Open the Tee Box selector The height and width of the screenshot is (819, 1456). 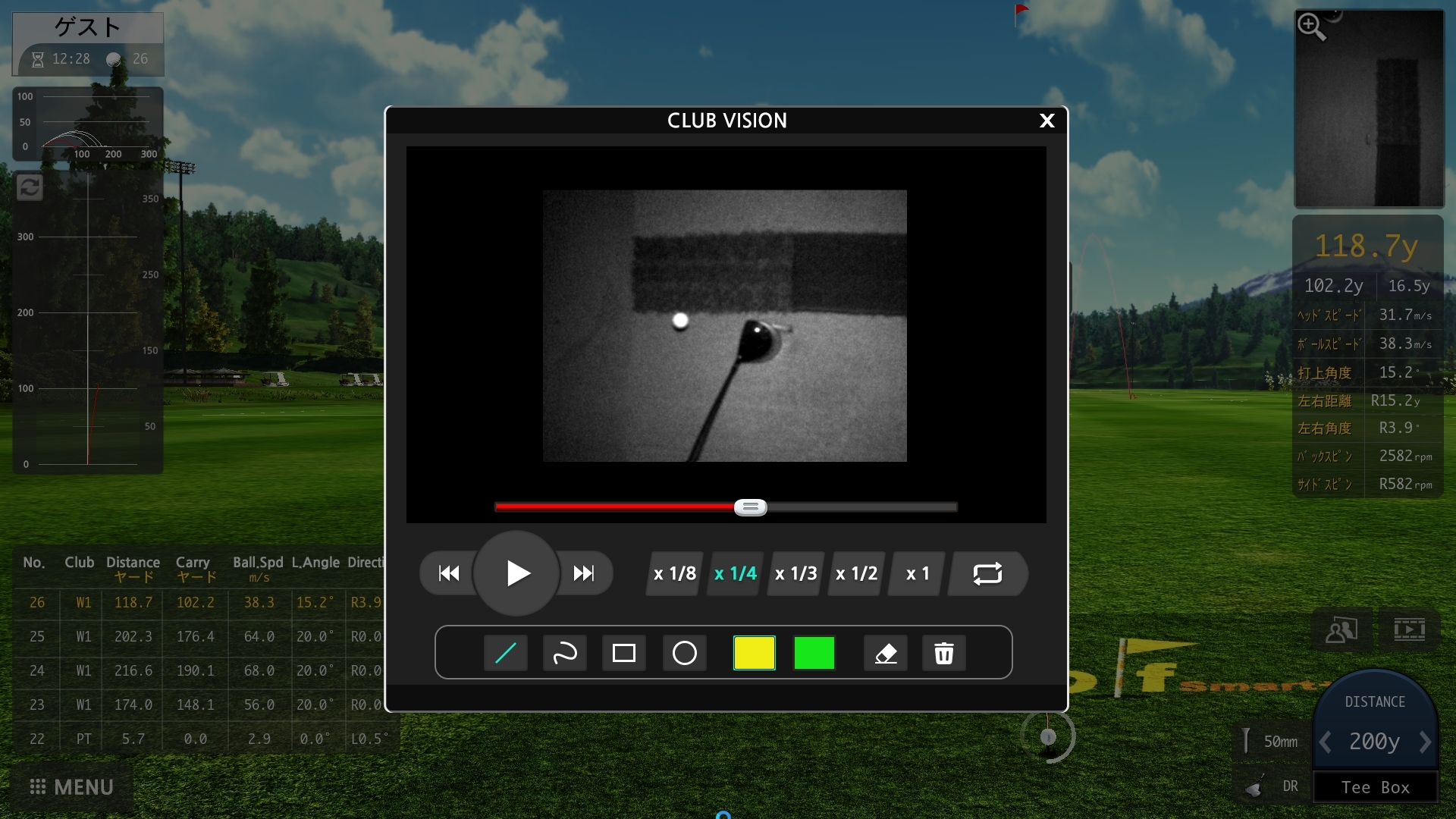tap(1375, 787)
